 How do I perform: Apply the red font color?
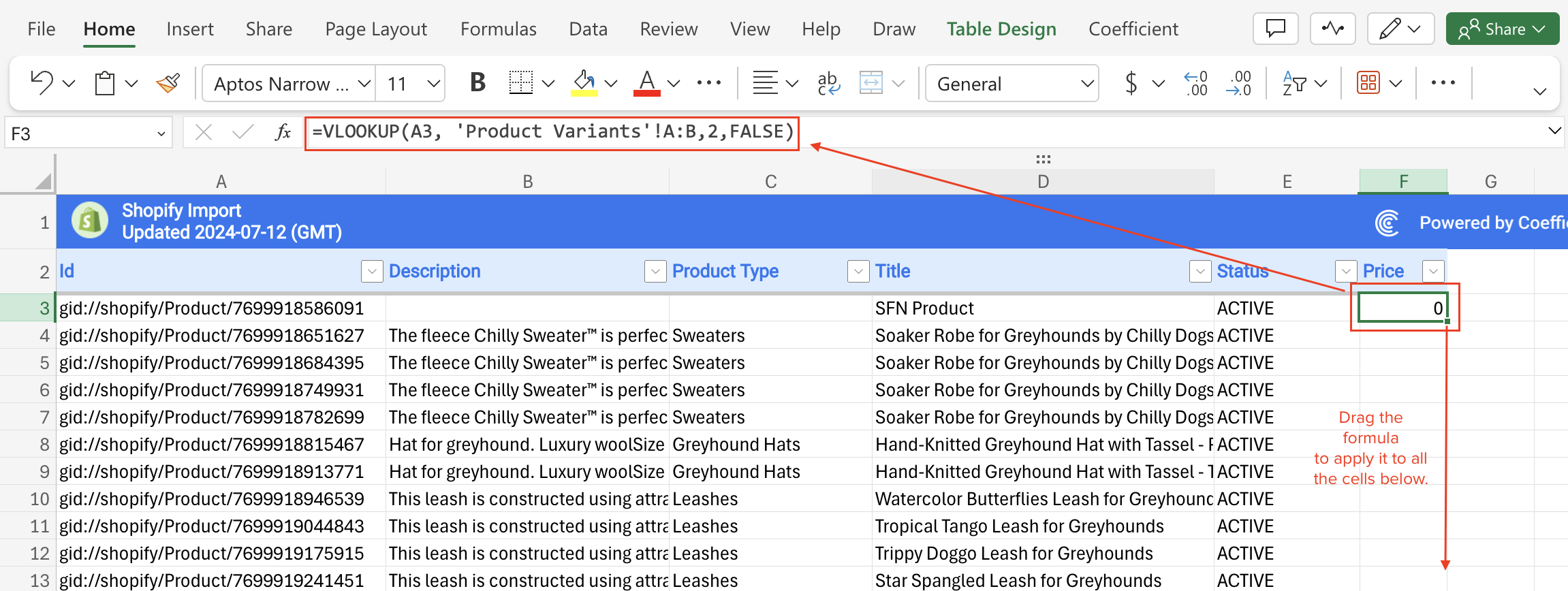pos(647,83)
